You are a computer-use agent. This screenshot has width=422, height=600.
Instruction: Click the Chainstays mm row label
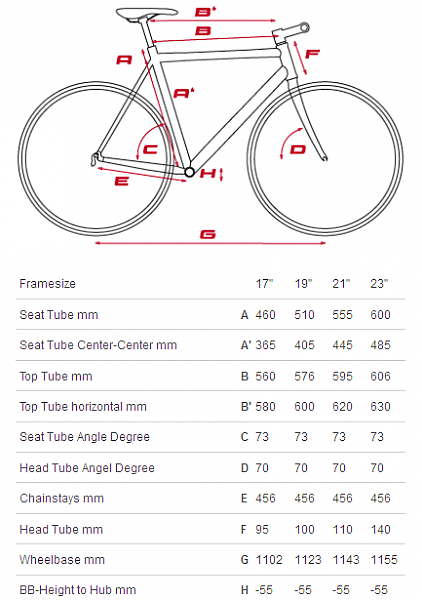pos(62,498)
